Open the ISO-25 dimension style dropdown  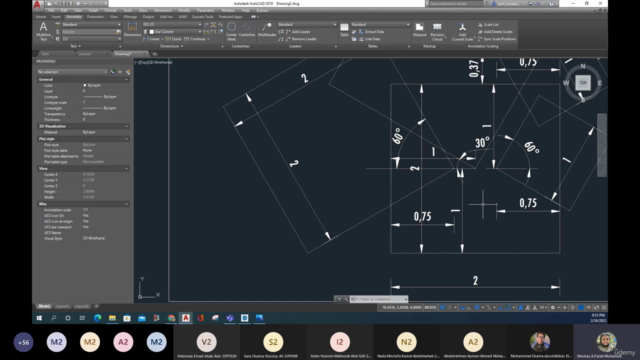tap(172, 25)
